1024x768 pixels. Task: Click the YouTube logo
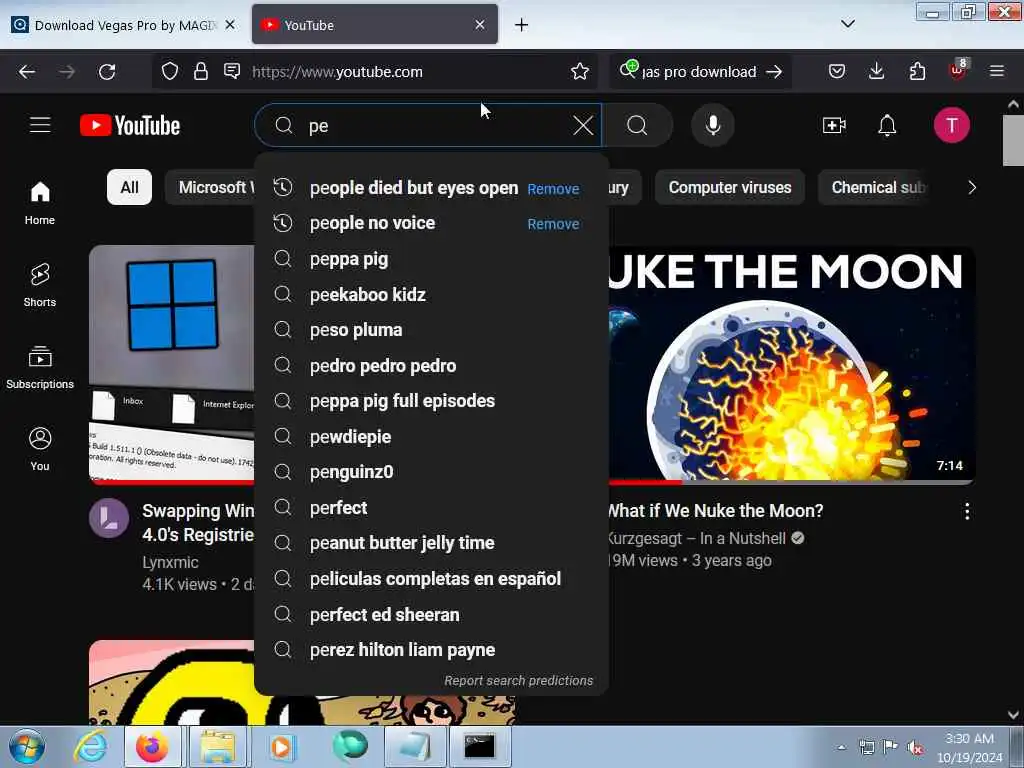130,125
